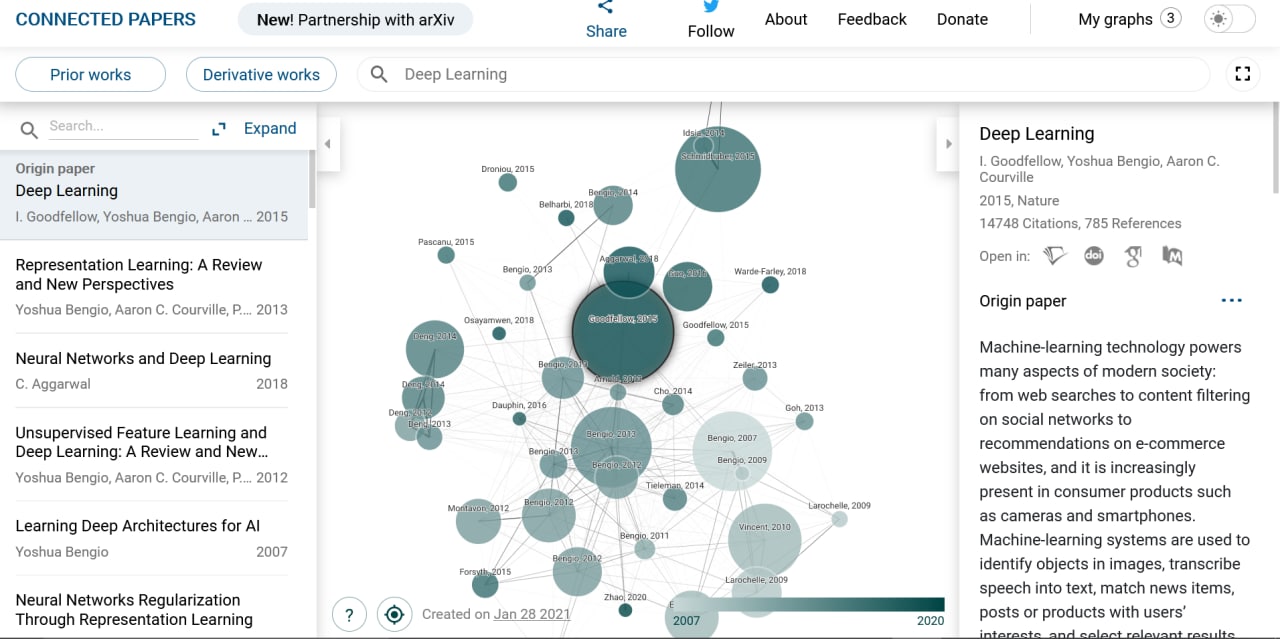Open the Donate page

click(x=962, y=19)
